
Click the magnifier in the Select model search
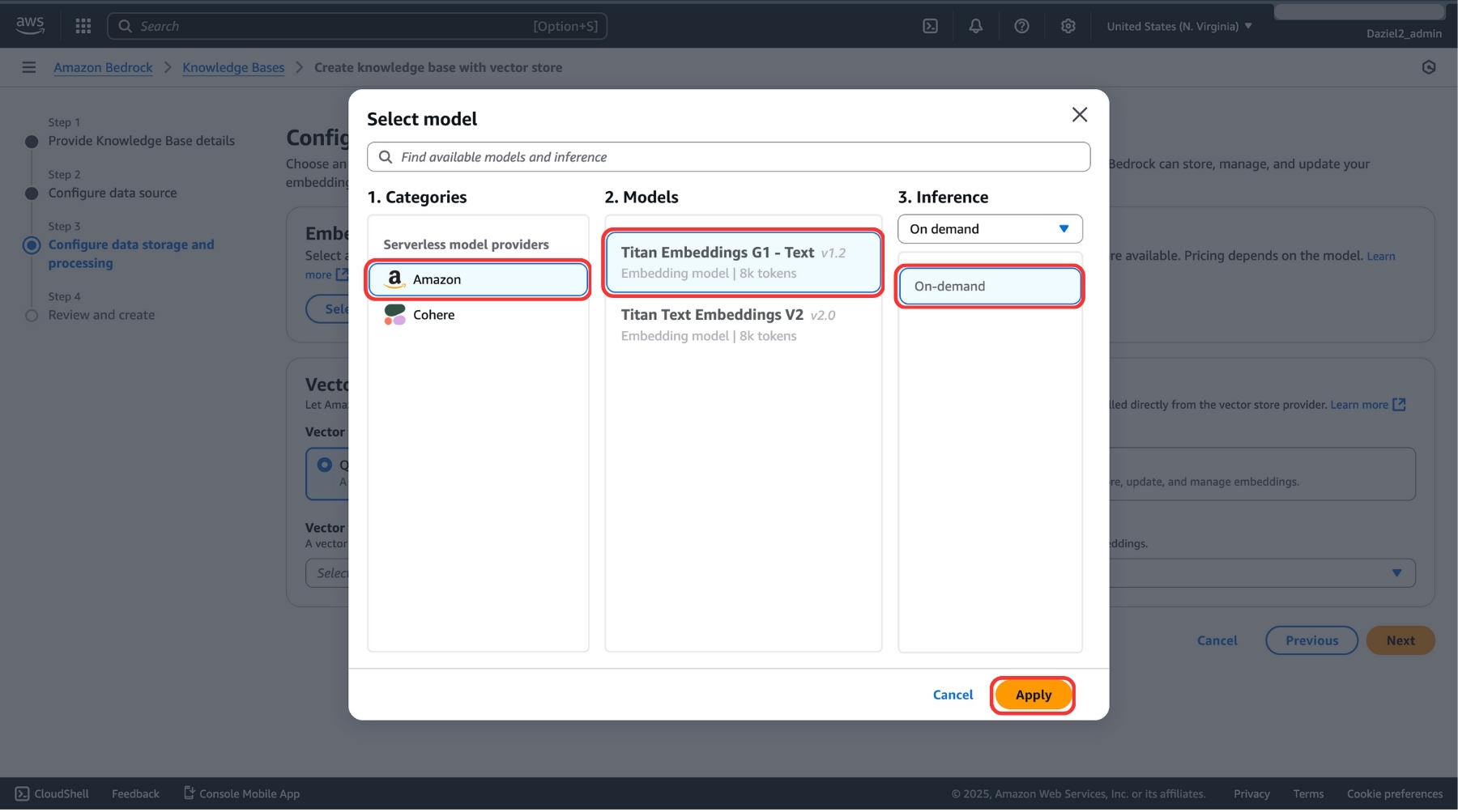pos(386,156)
